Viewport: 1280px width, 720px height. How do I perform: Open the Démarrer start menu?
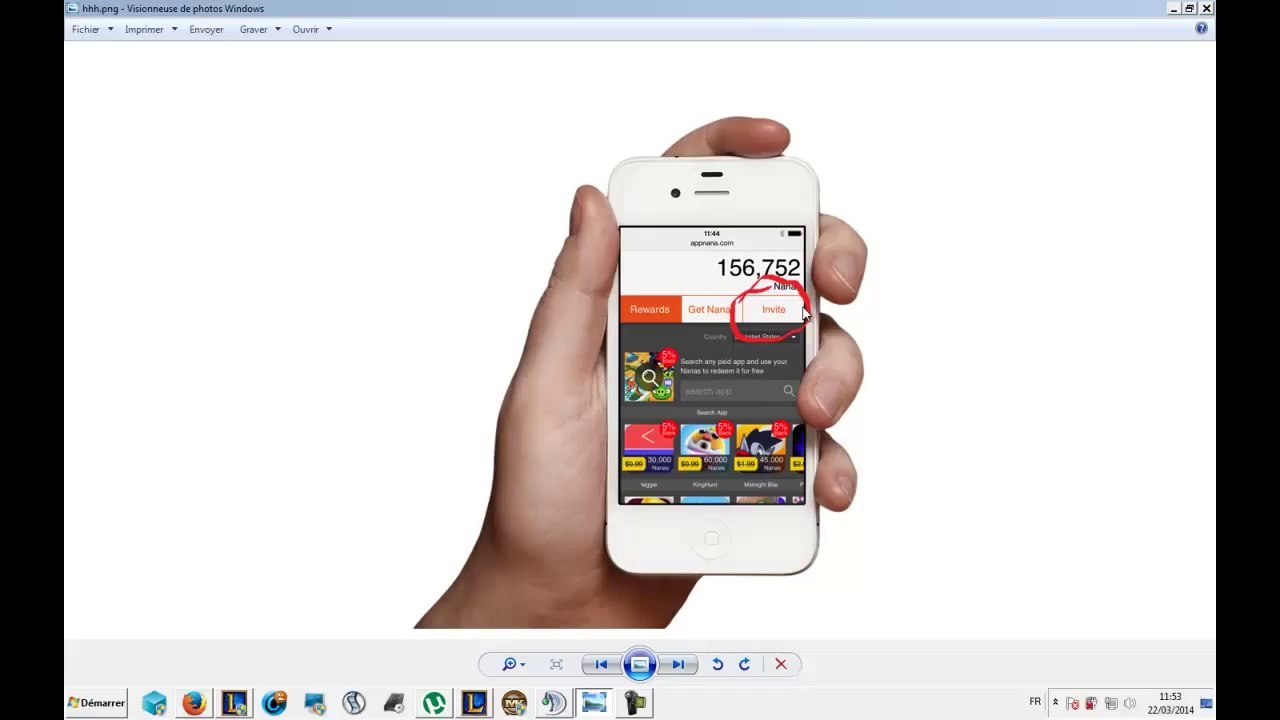click(x=97, y=703)
